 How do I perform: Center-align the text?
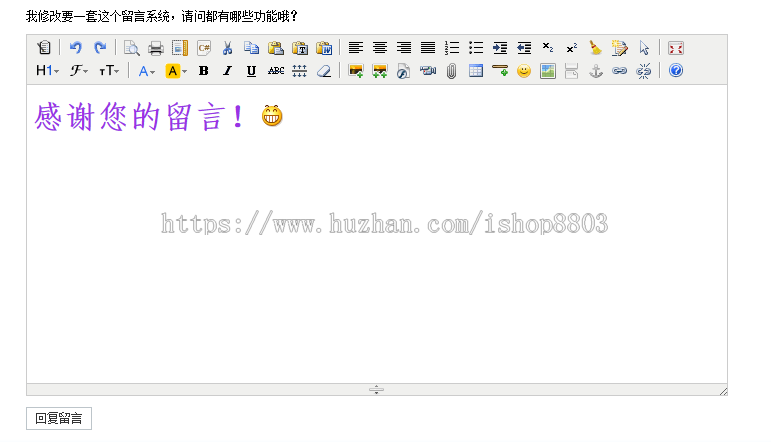(x=380, y=48)
